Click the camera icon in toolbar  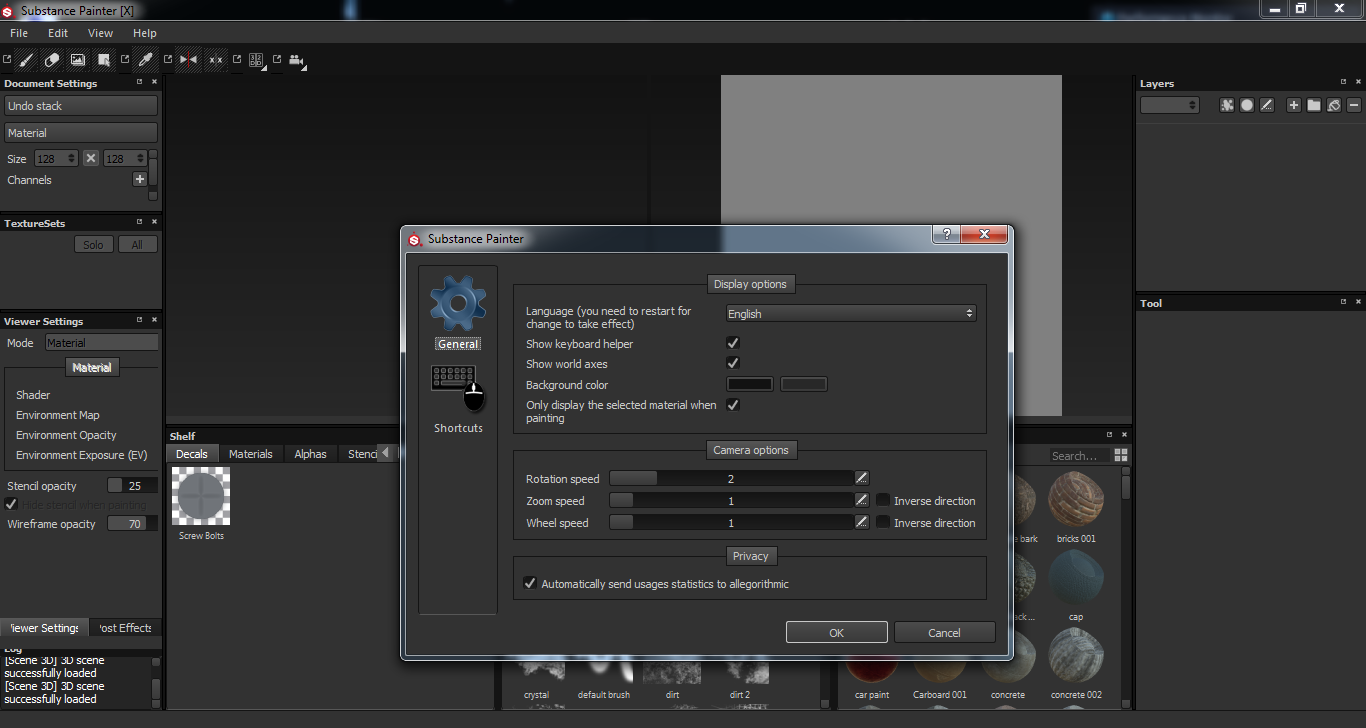click(x=296, y=60)
